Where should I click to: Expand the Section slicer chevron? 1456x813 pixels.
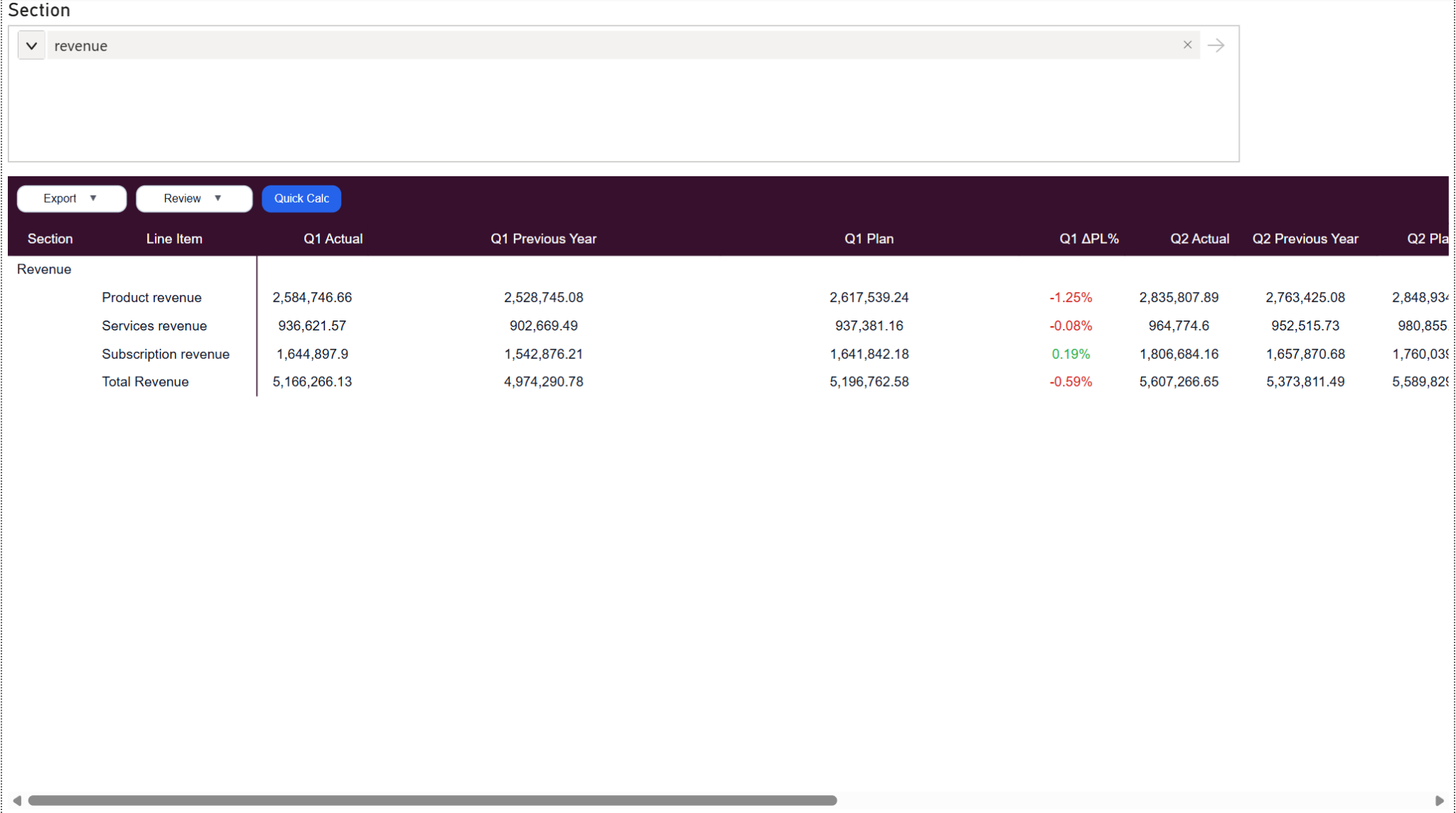31,45
